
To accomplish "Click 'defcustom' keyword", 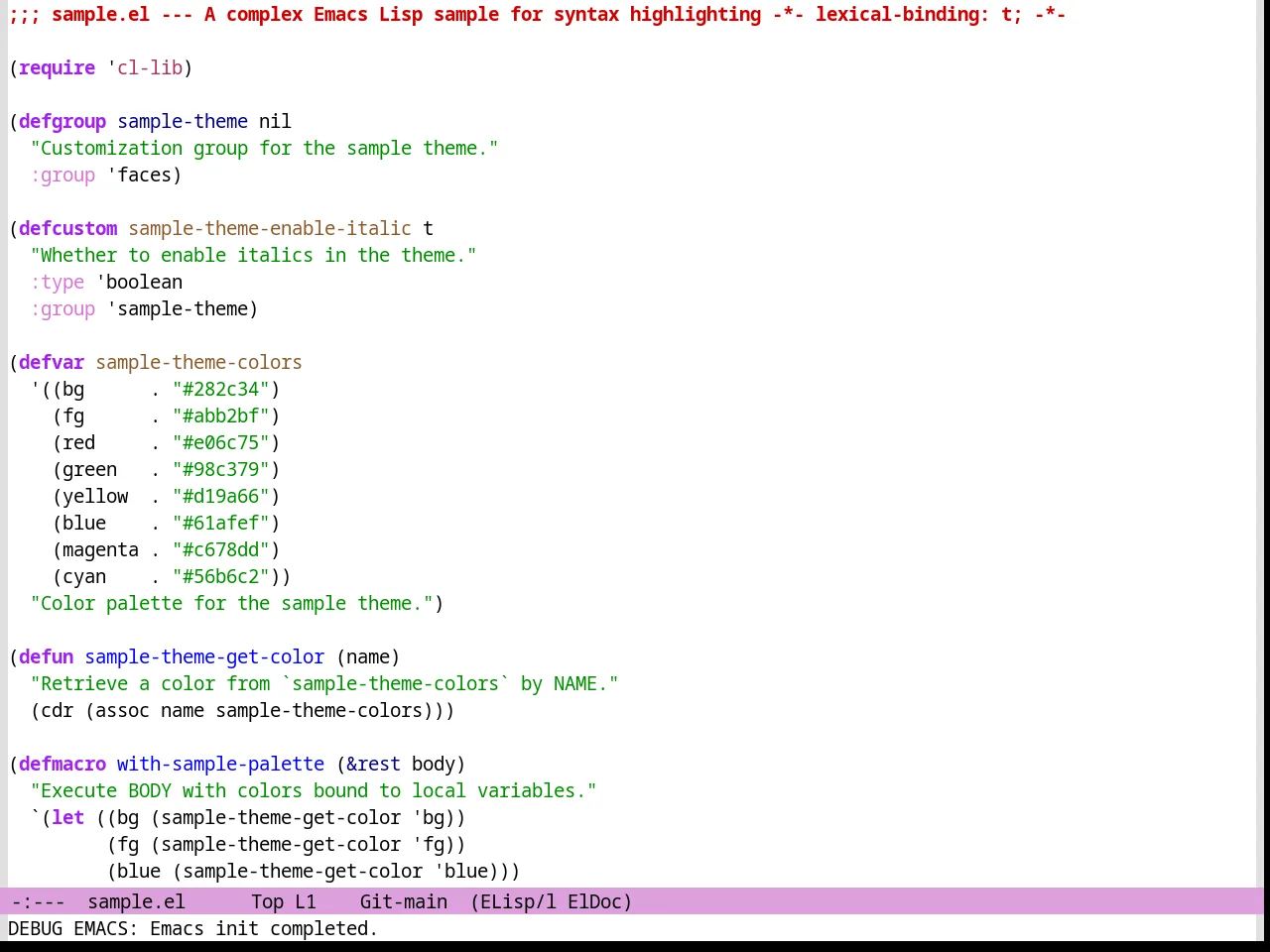I will click(x=67, y=228).
